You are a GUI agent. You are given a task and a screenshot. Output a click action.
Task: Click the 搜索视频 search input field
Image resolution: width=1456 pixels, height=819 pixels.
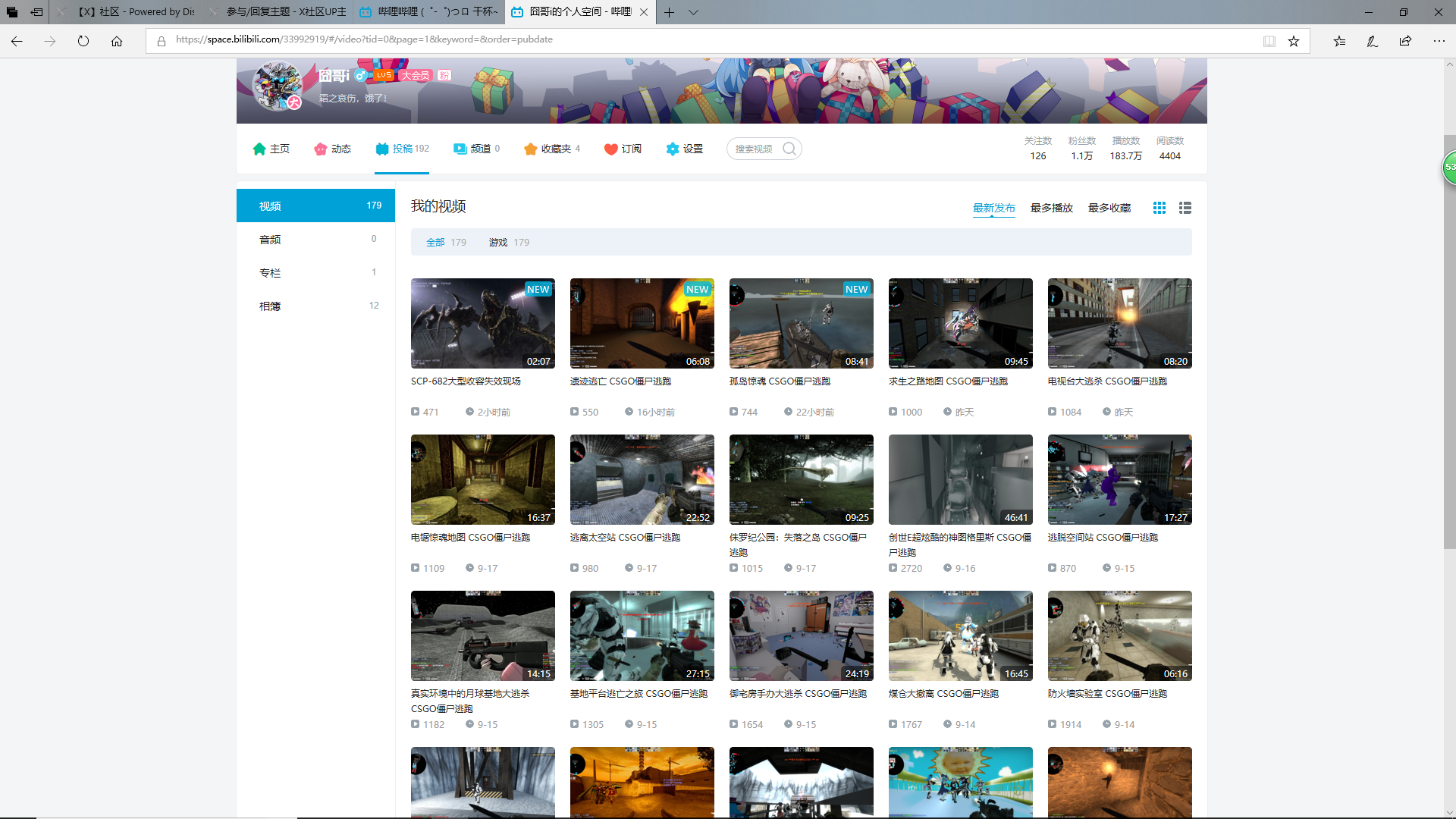click(754, 149)
